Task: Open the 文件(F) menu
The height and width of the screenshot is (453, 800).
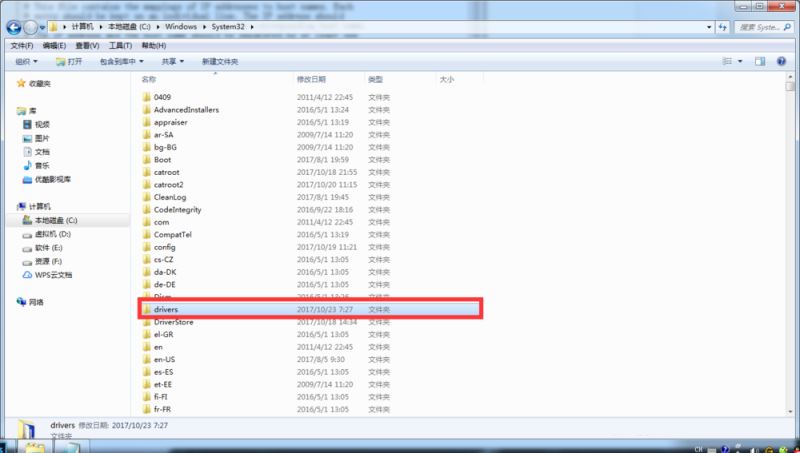Action: click(x=21, y=45)
